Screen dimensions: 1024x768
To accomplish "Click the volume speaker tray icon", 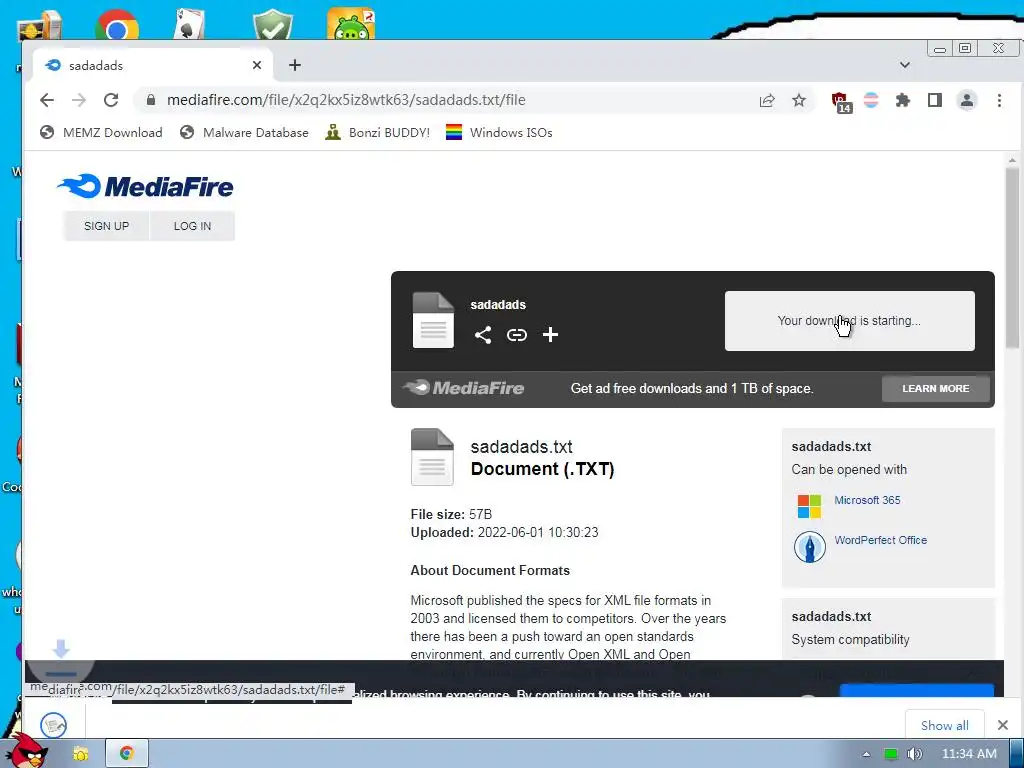I will 914,754.
